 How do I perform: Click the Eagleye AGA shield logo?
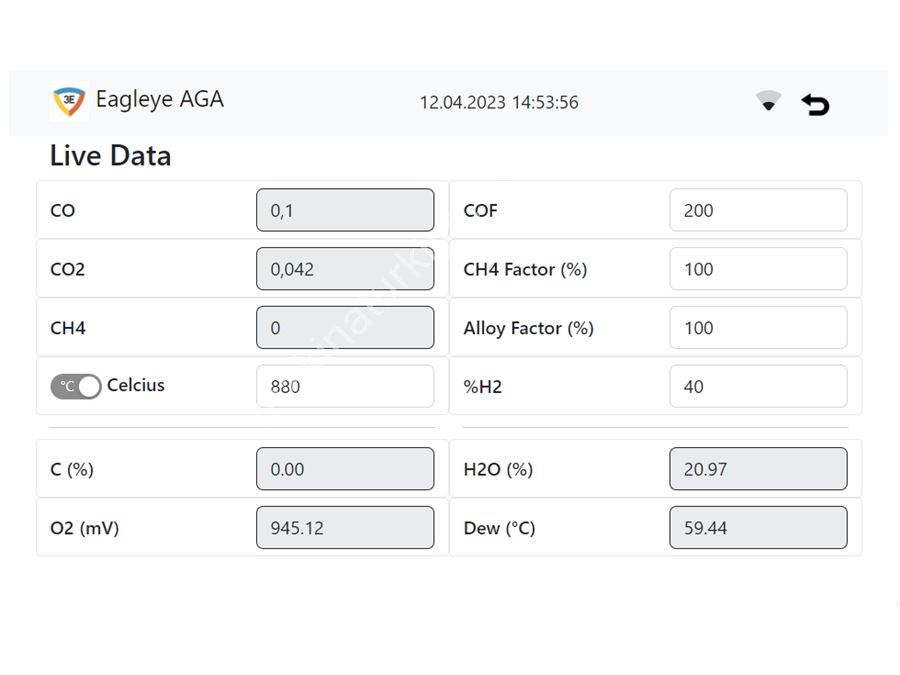tap(69, 101)
